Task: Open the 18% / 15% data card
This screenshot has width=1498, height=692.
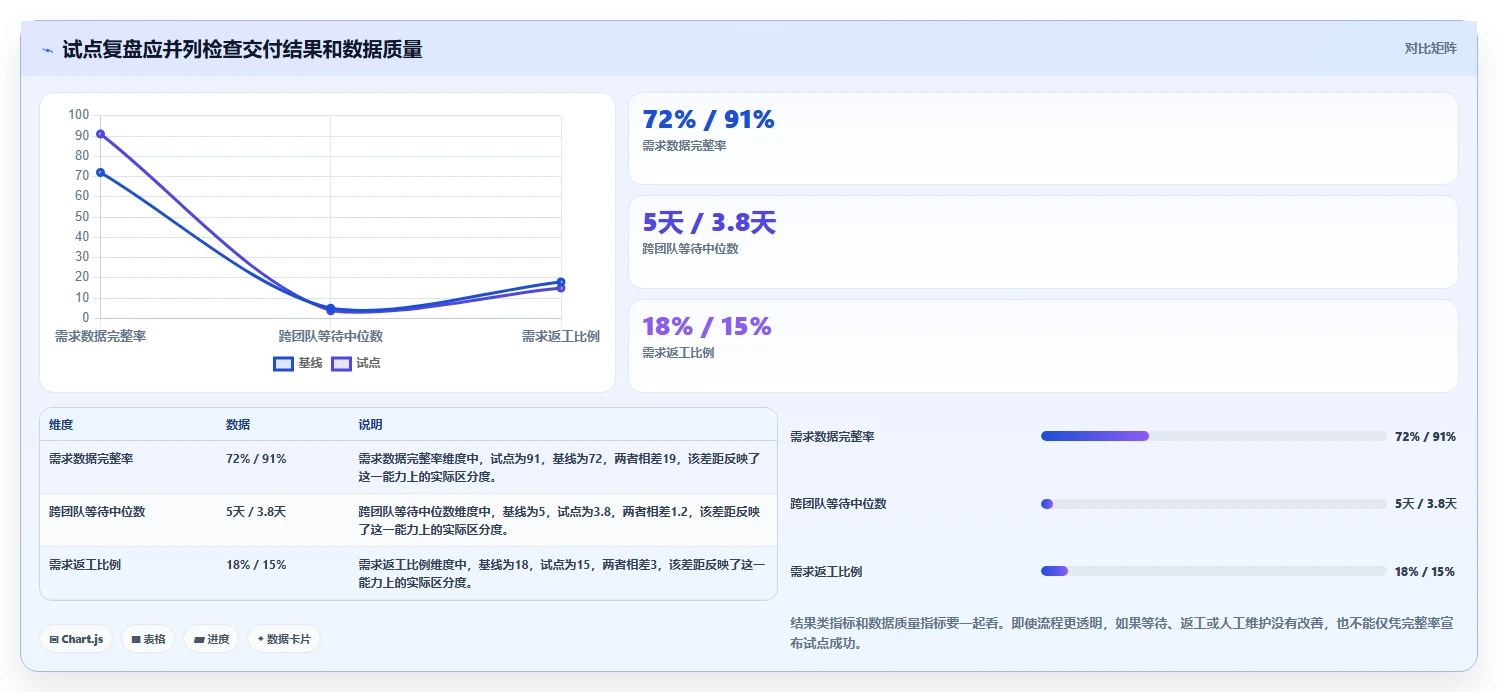Action: 1043,346
